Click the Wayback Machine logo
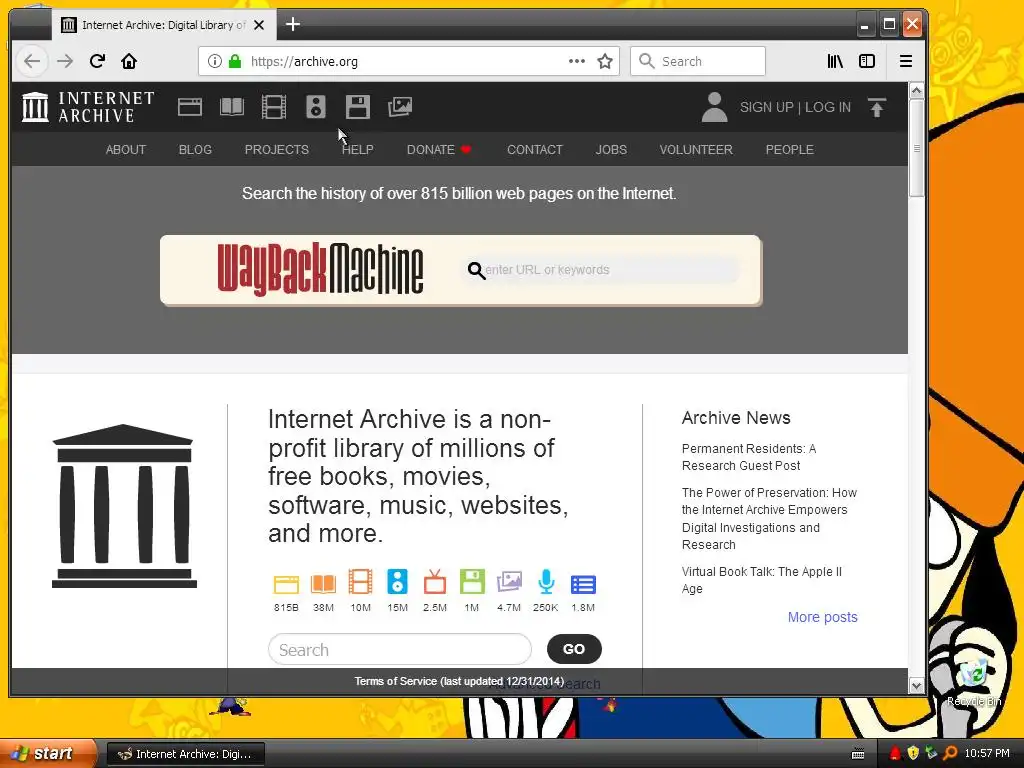1024x768 pixels. pos(320,269)
